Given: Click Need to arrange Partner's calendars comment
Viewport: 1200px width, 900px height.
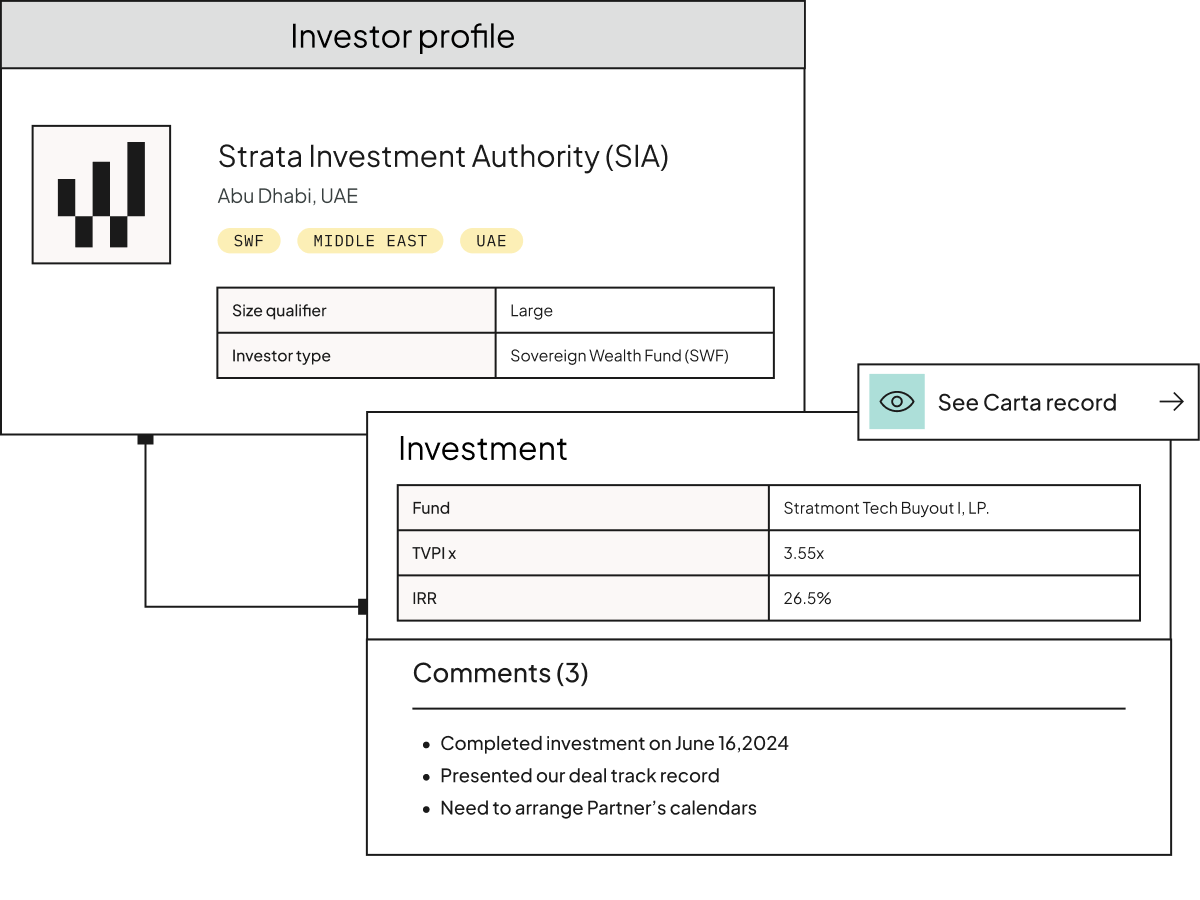Looking at the screenshot, I should point(598,807).
